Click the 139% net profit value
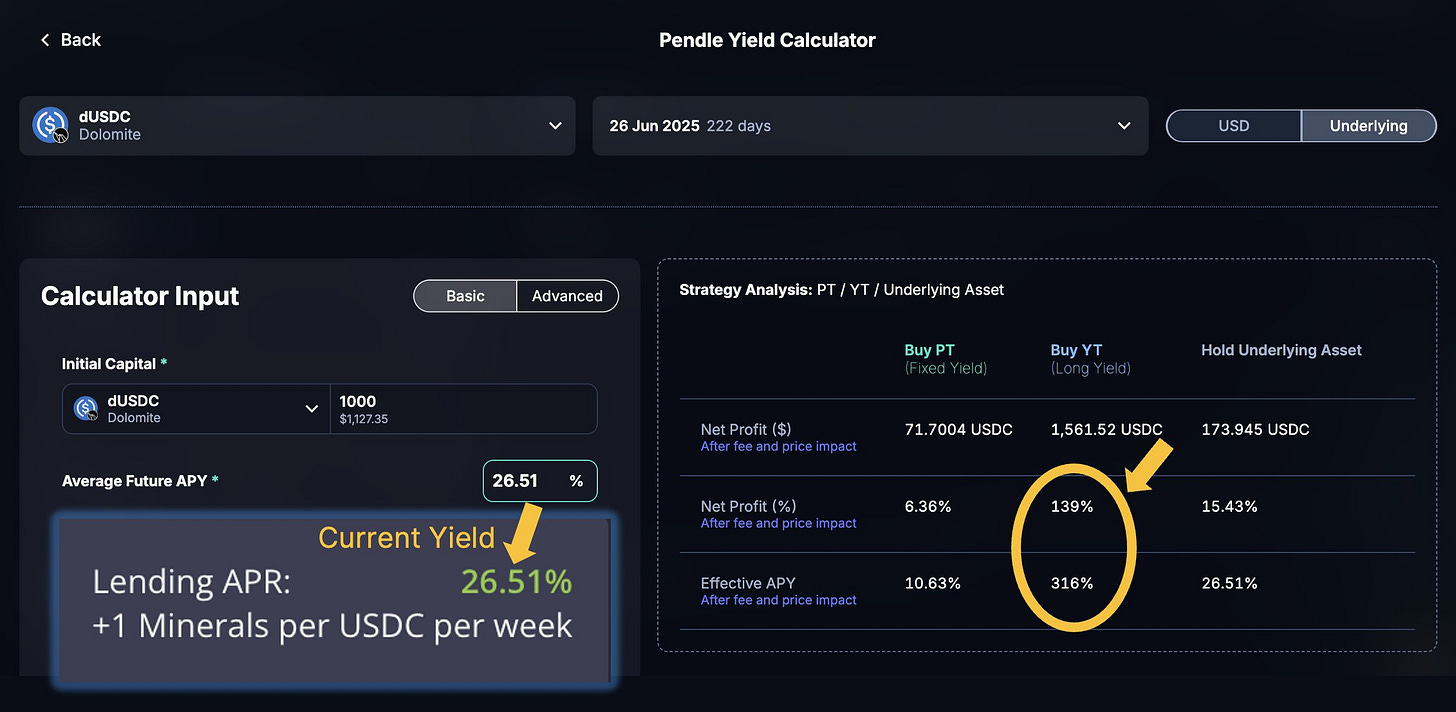 coord(1072,507)
